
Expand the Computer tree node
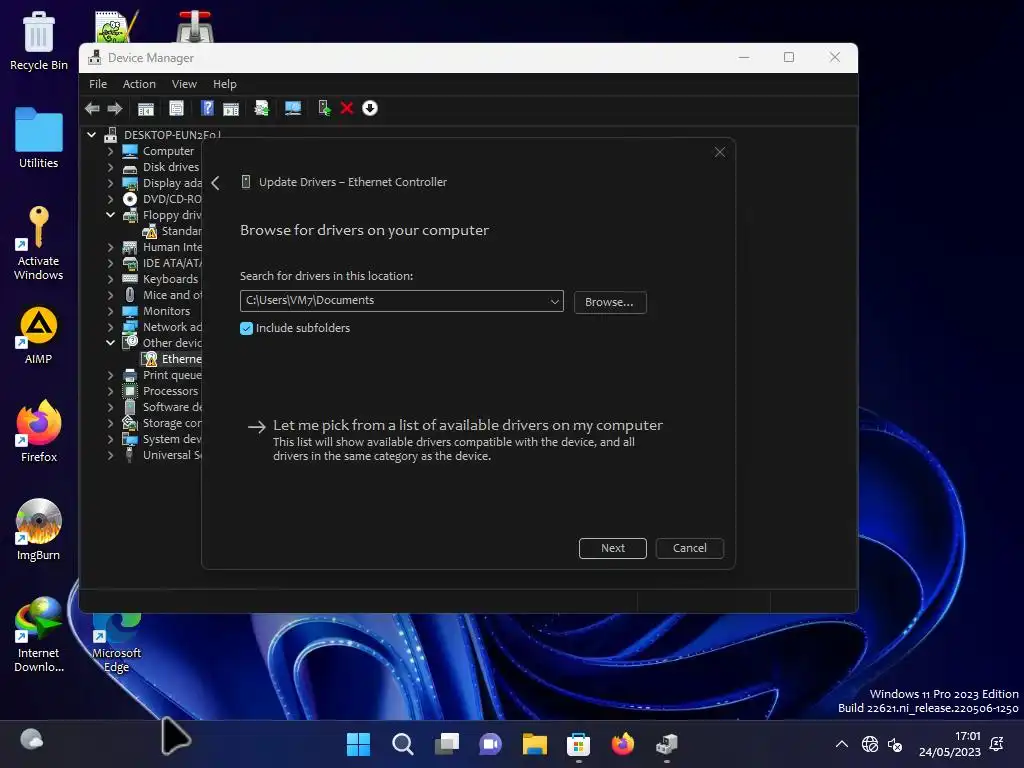coord(110,151)
